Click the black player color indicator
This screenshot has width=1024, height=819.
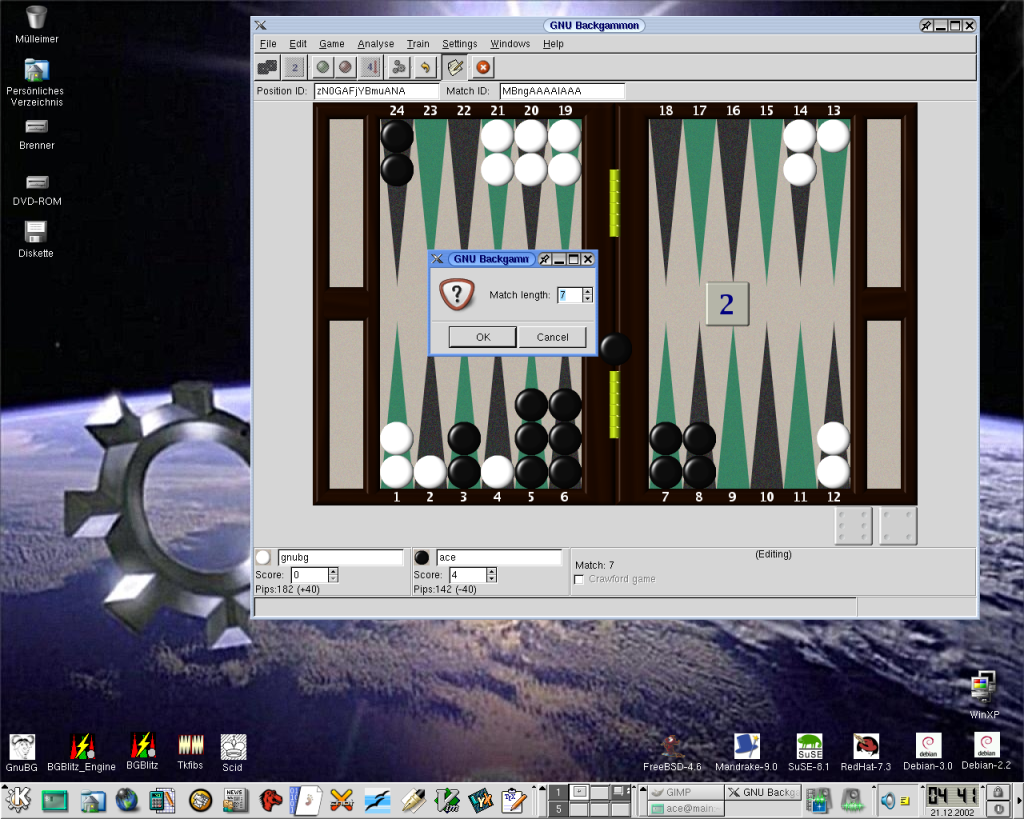coord(422,557)
